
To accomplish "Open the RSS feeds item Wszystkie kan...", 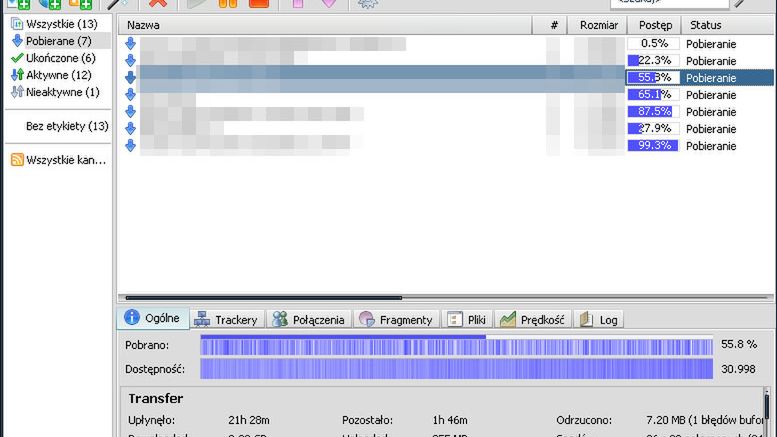I will click(58, 160).
